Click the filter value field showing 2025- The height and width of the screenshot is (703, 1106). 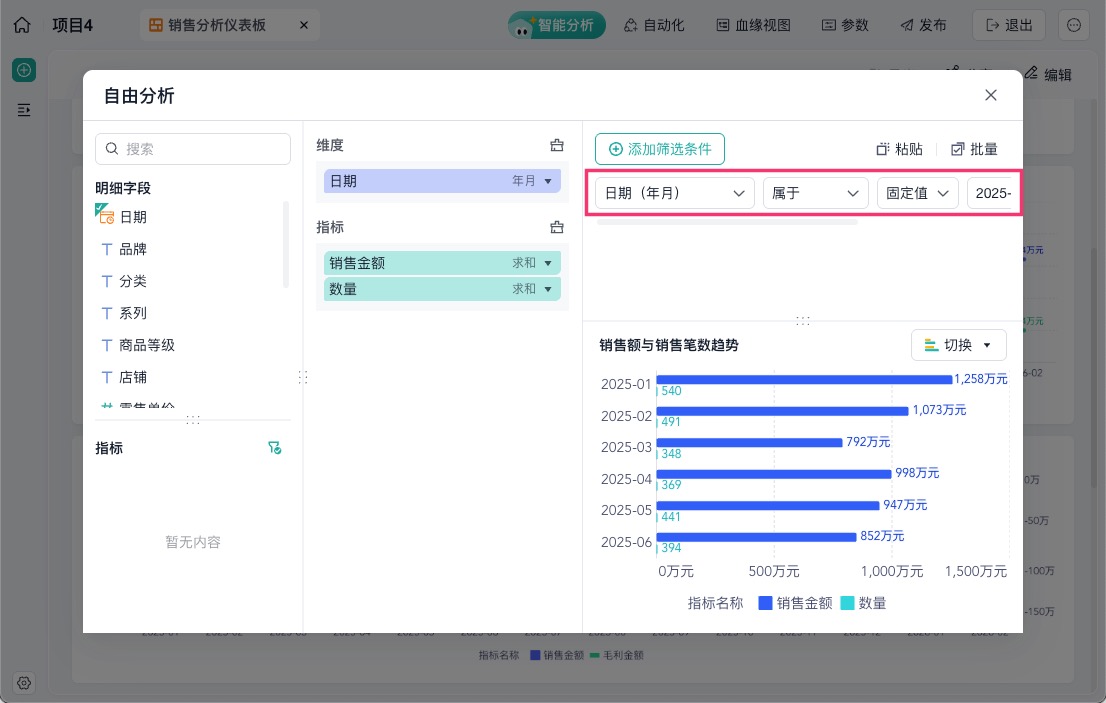point(994,193)
